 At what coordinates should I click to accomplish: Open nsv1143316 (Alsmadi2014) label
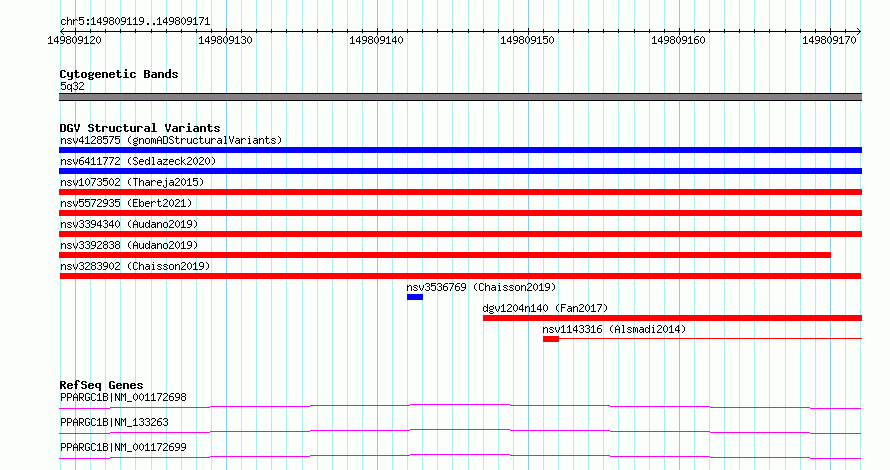(x=614, y=329)
